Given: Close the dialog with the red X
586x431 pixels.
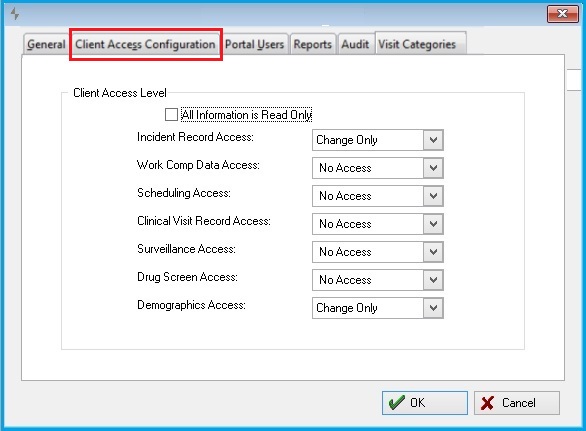Looking at the screenshot, I should (x=562, y=14).
